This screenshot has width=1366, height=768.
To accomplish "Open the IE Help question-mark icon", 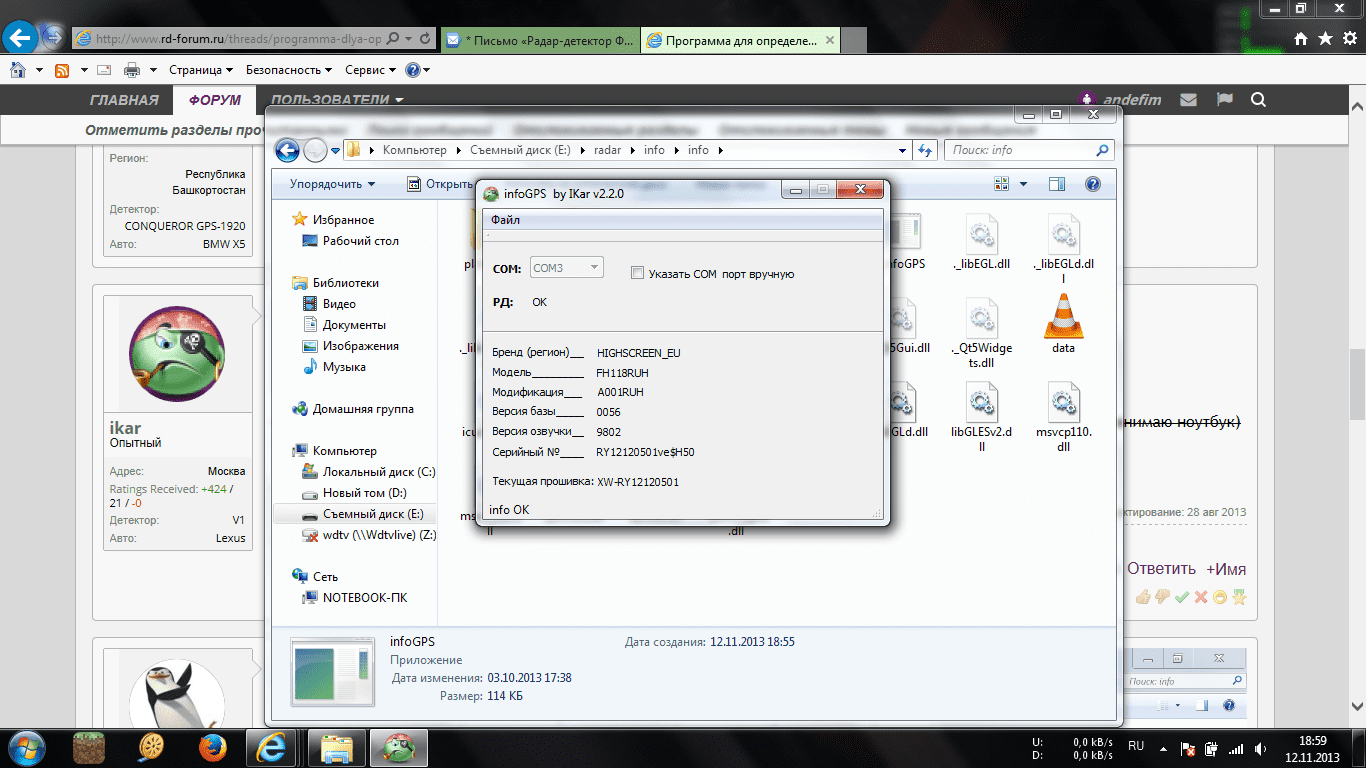I will tap(412, 70).
